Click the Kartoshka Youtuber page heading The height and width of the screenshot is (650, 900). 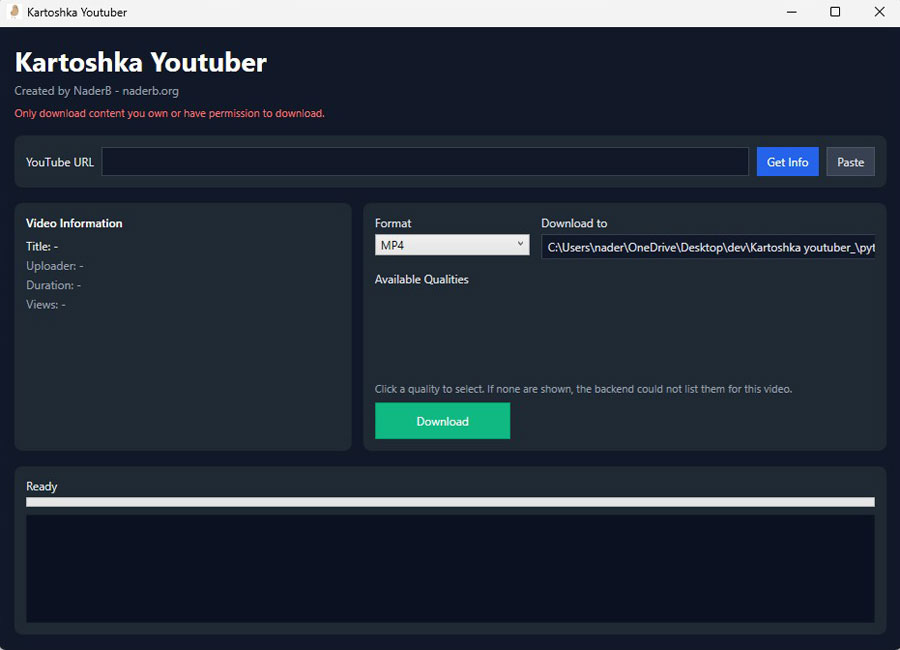(140, 62)
